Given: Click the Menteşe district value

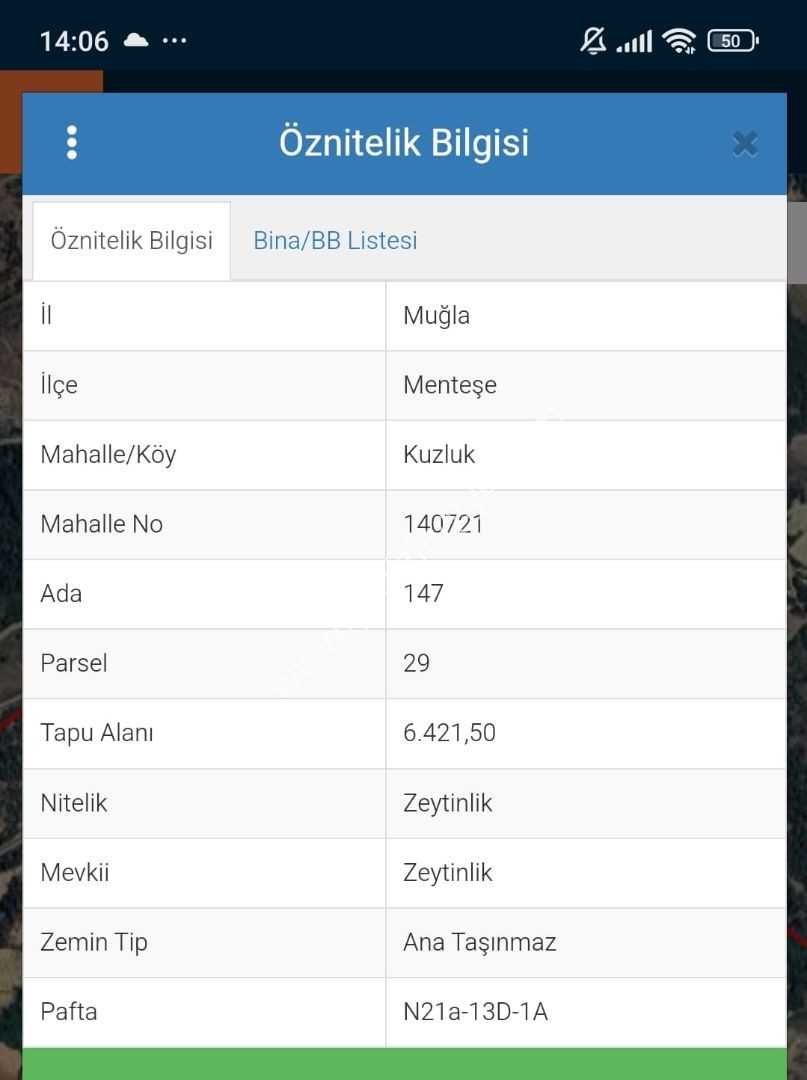Looking at the screenshot, I should click(450, 385).
